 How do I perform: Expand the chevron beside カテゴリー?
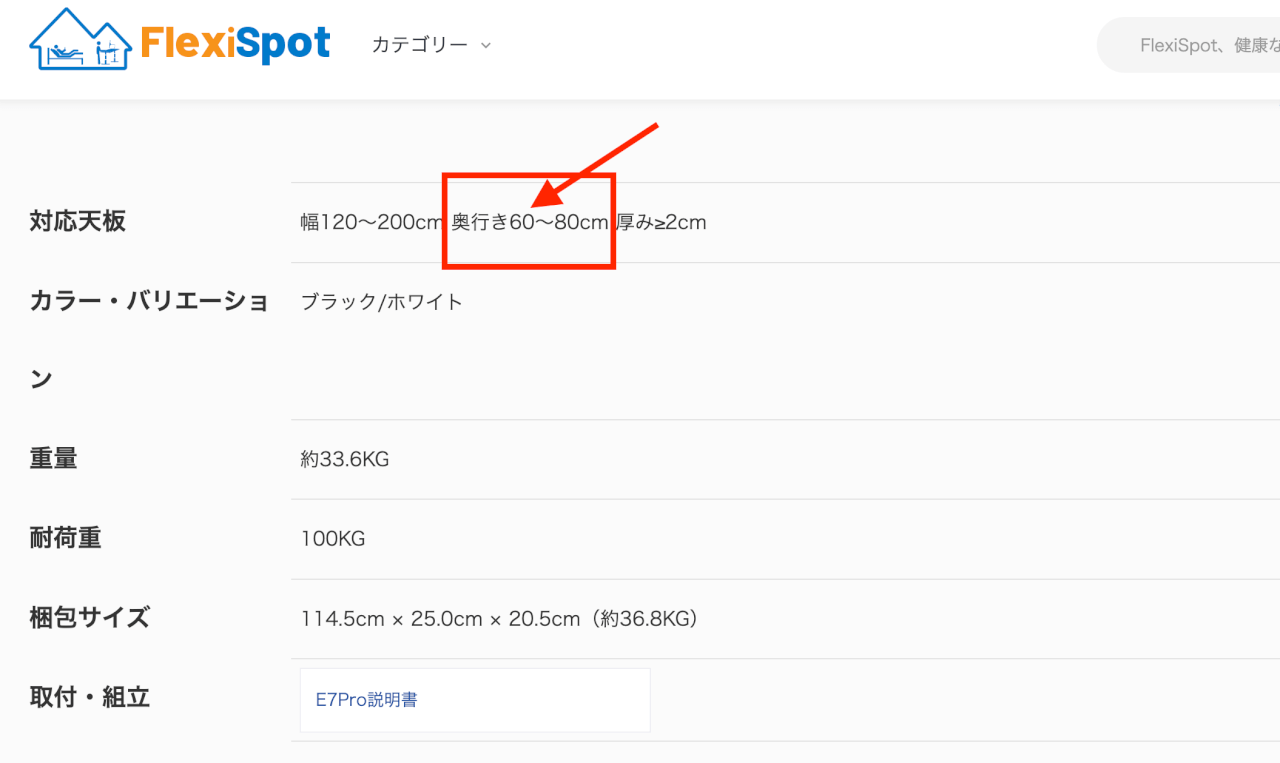coord(486,46)
